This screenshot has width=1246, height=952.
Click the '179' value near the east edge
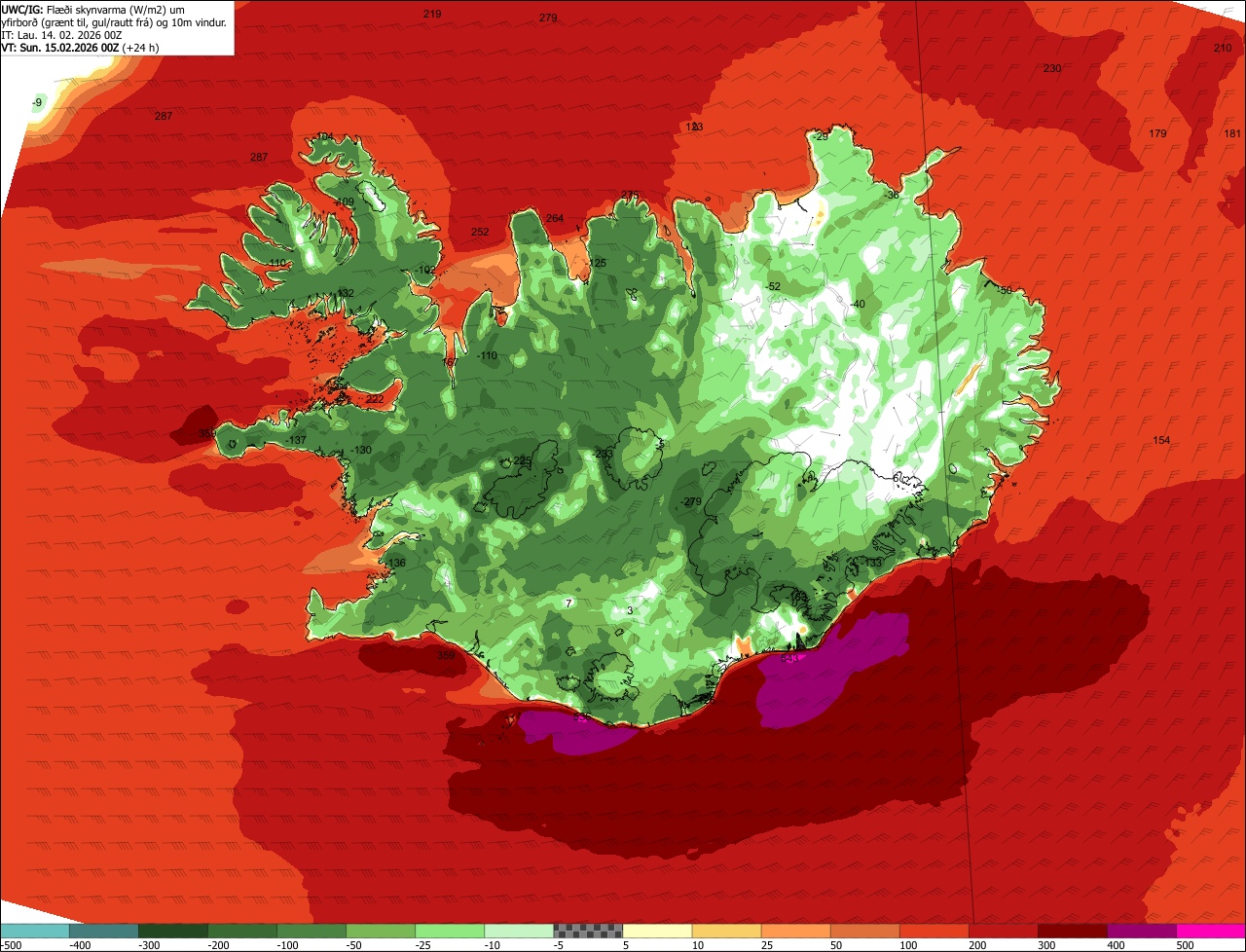point(1157,133)
